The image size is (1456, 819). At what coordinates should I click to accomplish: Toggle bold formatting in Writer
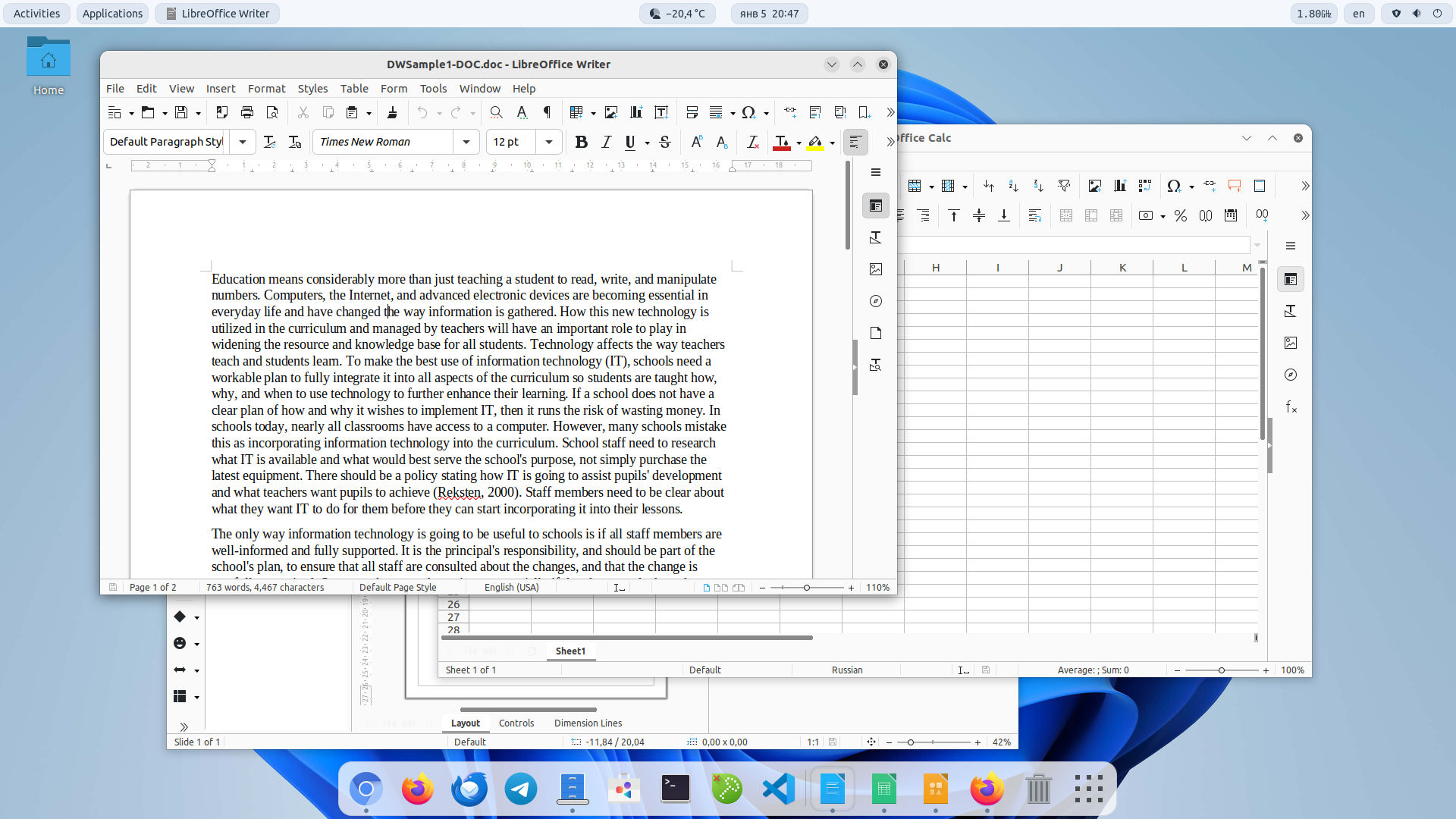[x=581, y=142]
